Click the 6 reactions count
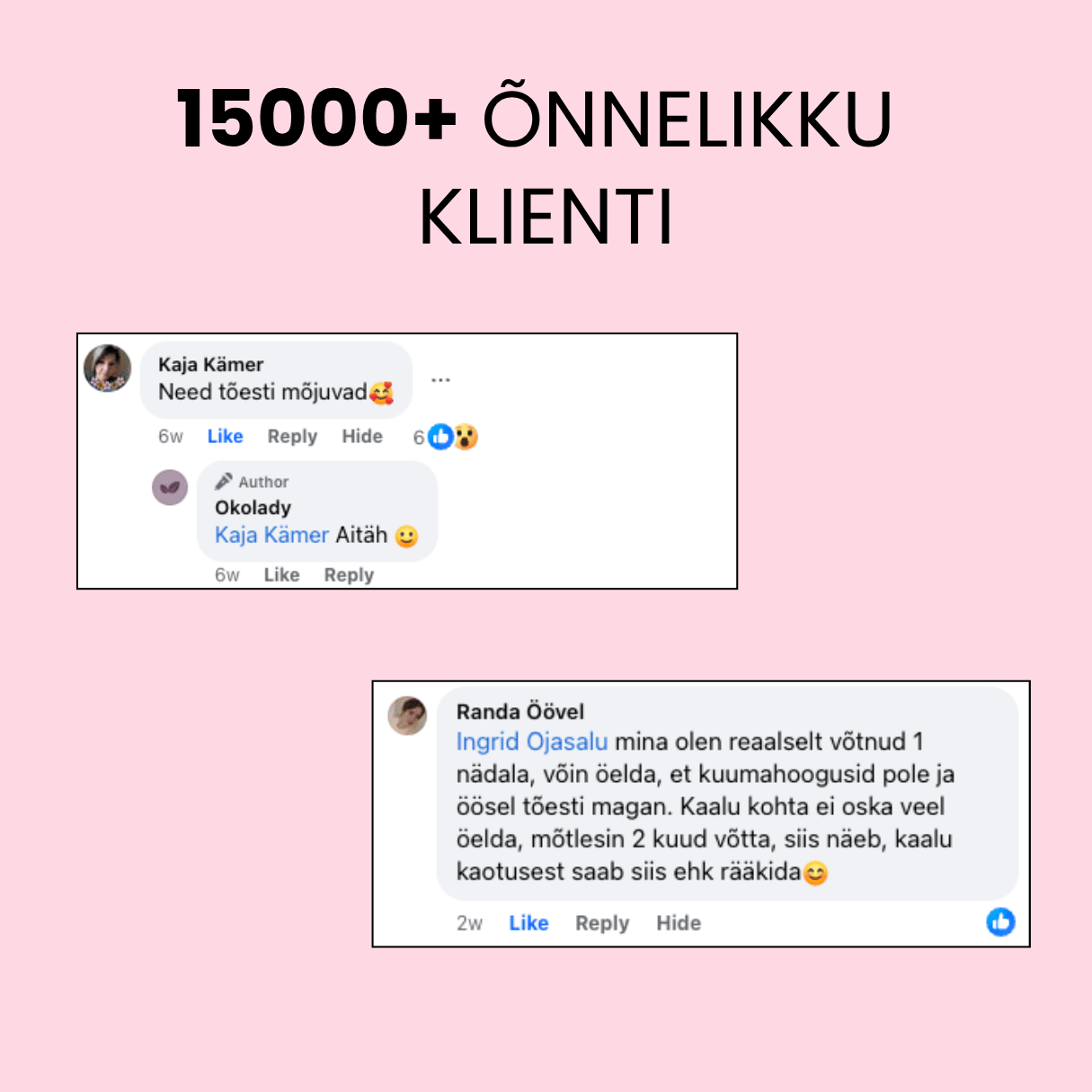Screen dimensions: 1092x1092 tap(418, 438)
